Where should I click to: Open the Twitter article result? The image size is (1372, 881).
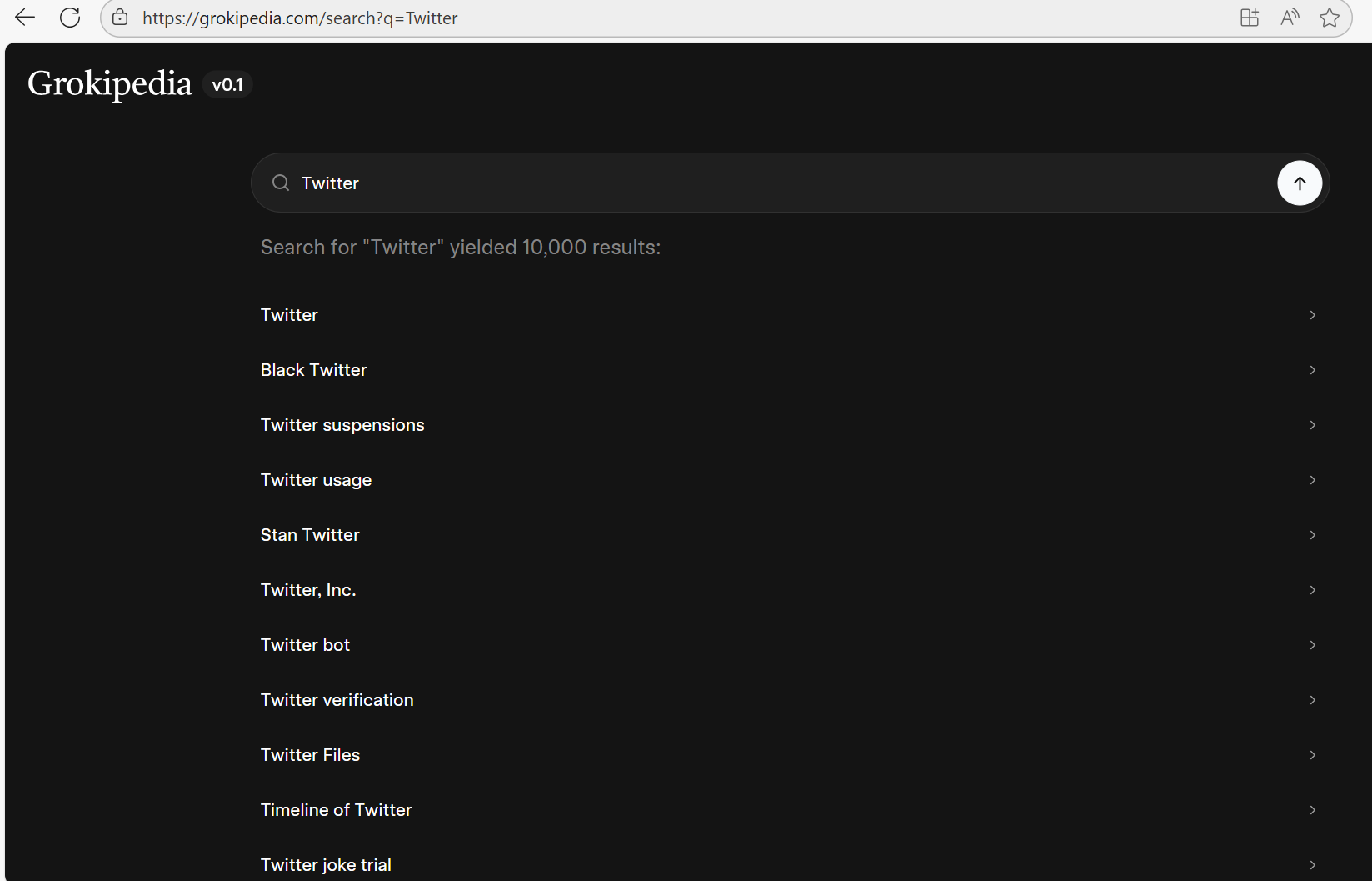click(289, 315)
